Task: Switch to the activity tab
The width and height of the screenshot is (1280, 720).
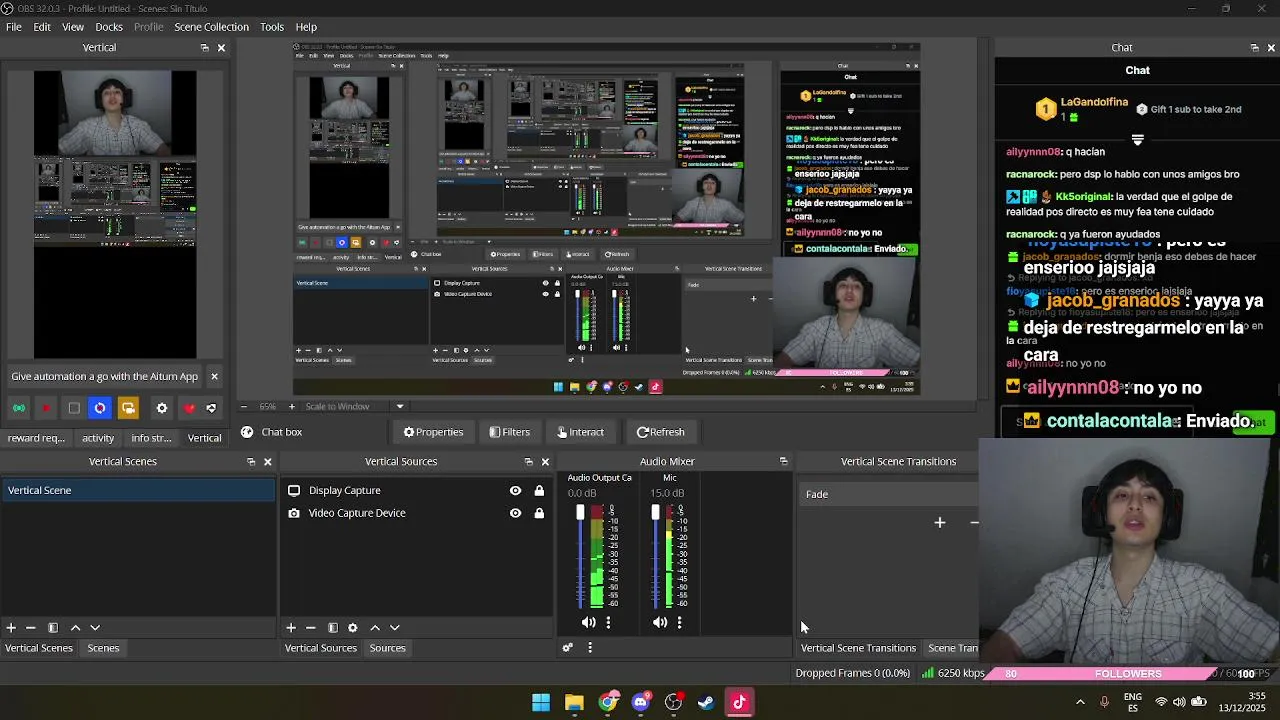Action: (98, 438)
